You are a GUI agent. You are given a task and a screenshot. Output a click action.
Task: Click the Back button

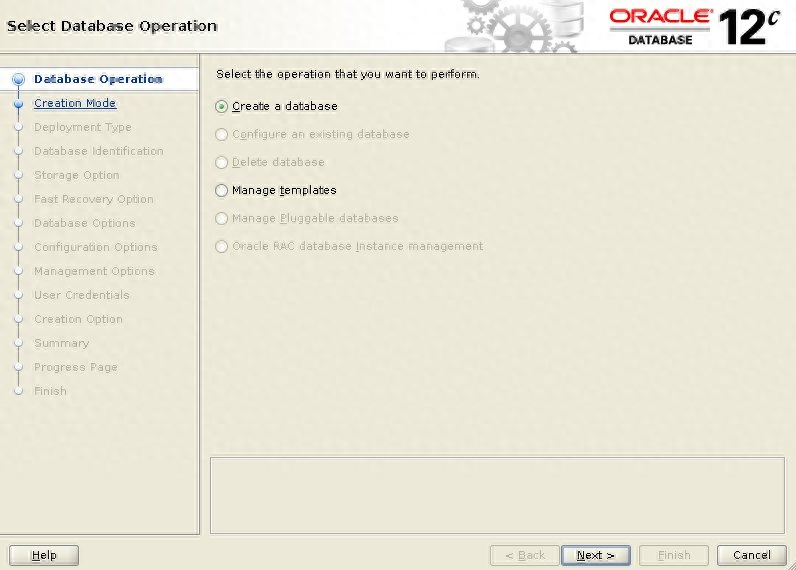(524, 555)
